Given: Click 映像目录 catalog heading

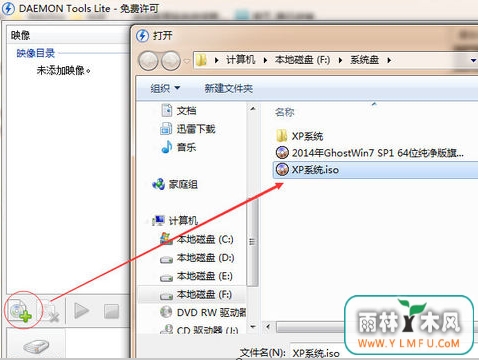Looking at the screenshot, I should pos(35,53).
